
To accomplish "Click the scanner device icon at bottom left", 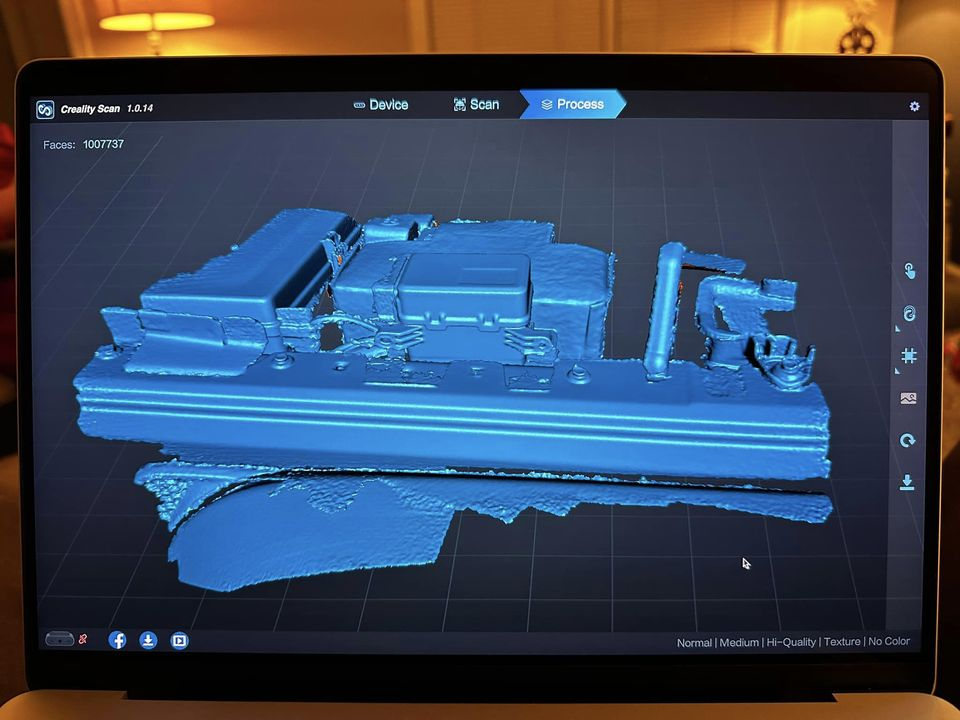I will point(59,639).
